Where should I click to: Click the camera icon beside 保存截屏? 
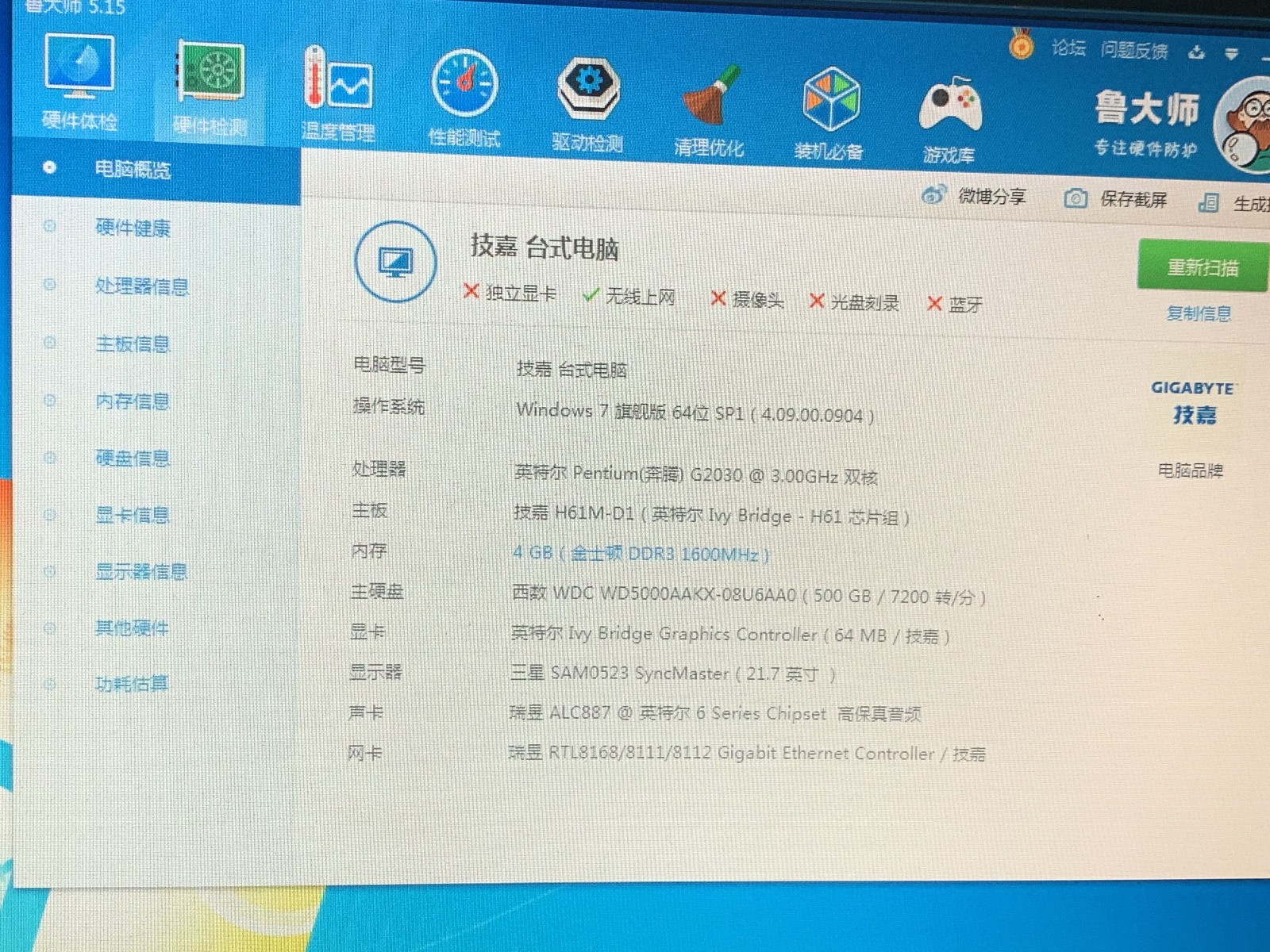pyautogui.click(x=1075, y=198)
